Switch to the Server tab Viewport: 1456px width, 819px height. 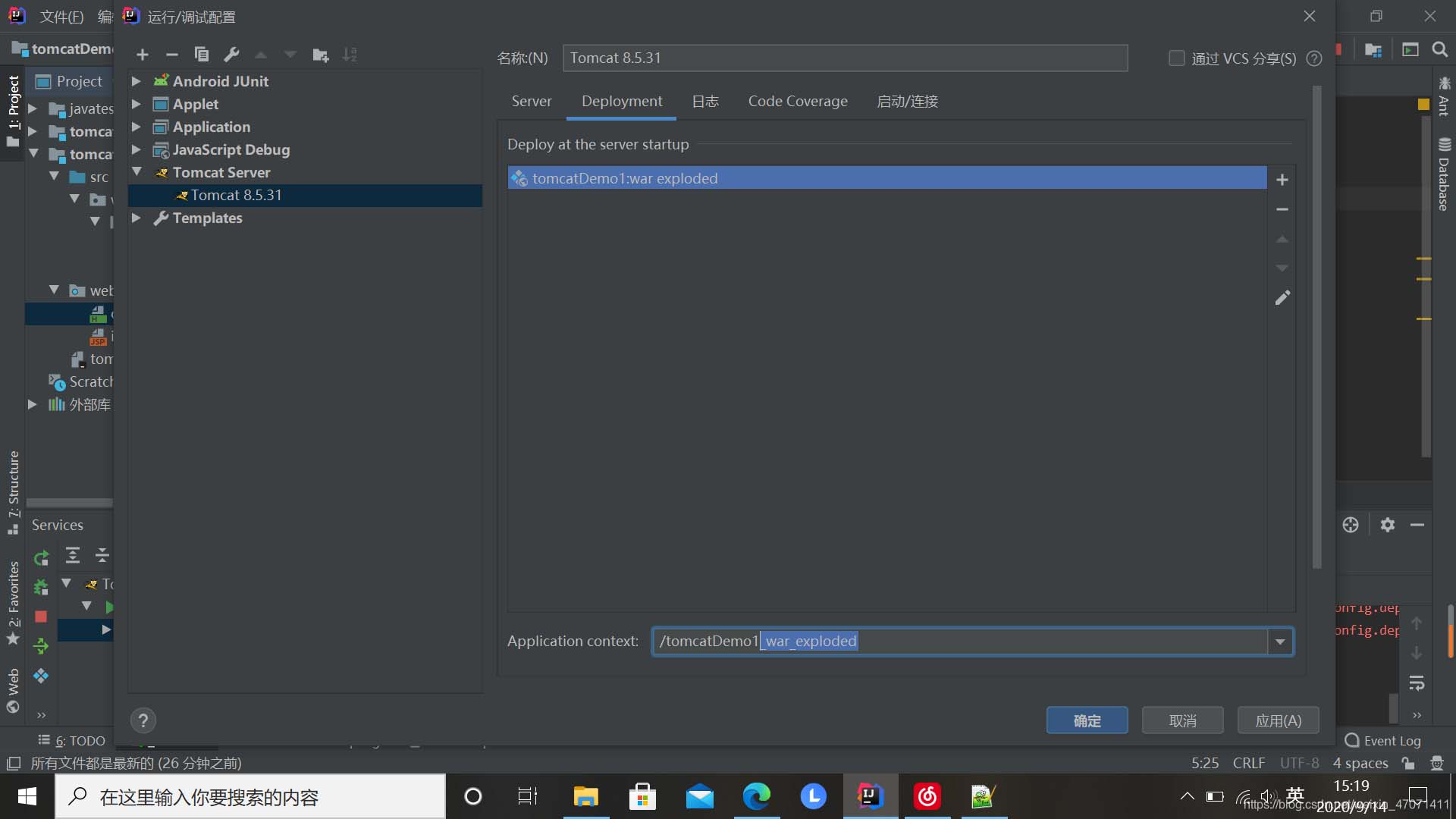tap(531, 100)
